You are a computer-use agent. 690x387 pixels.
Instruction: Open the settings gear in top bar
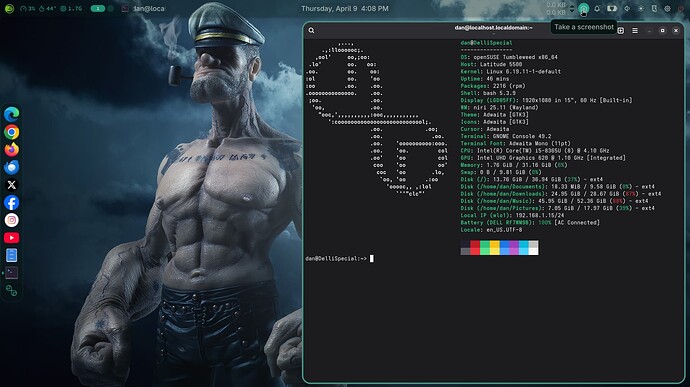point(668,8)
